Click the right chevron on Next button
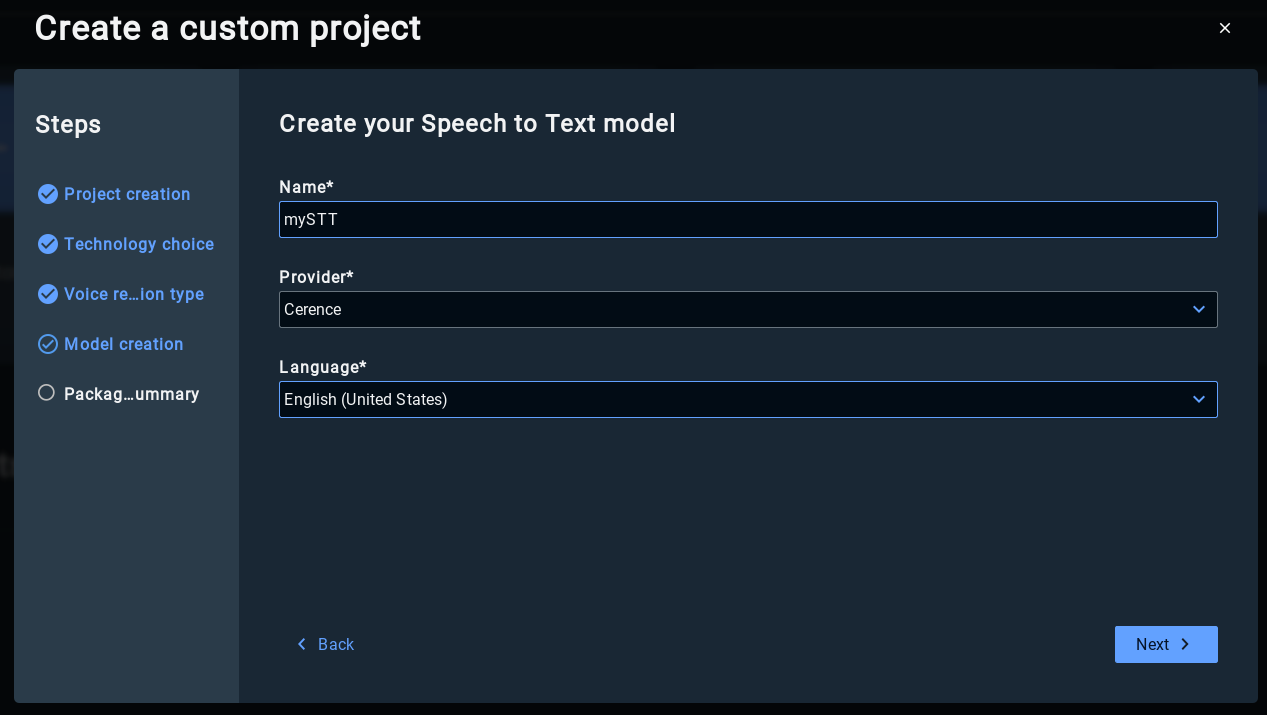1267x715 pixels. pyautogui.click(x=1186, y=645)
